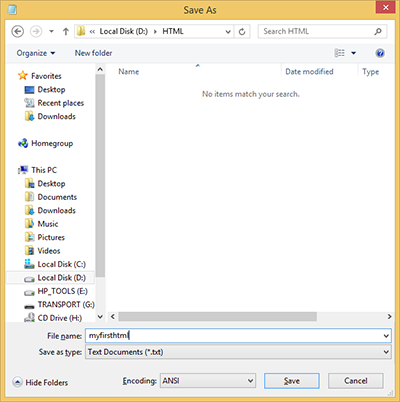Click the File name text field
This screenshot has height=402, width=400.
point(238,336)
